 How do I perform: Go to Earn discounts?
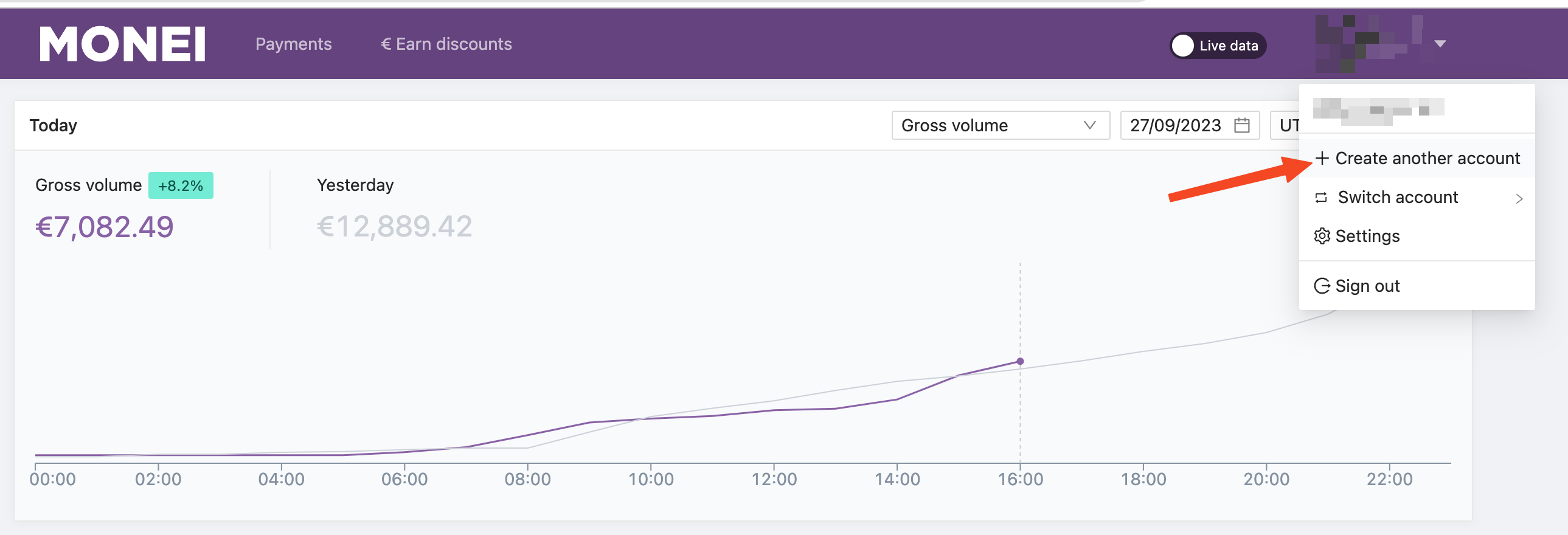[446, 44]
